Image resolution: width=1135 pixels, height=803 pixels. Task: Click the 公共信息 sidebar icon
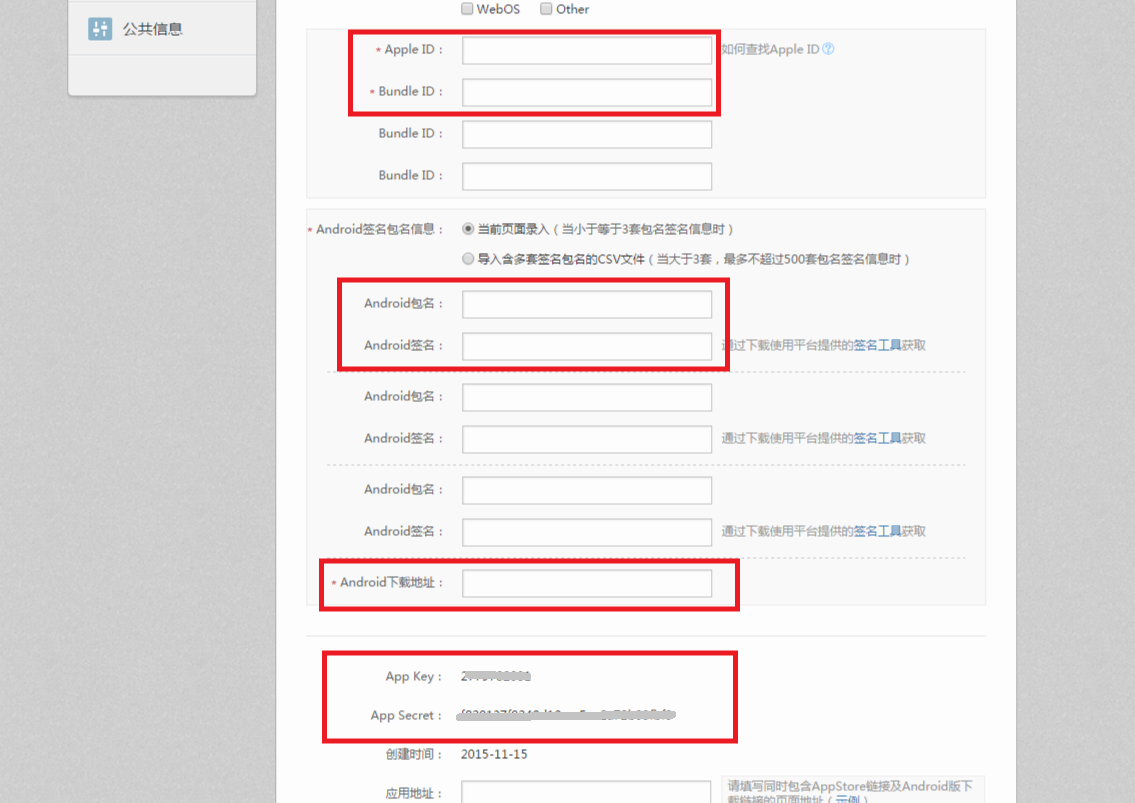100,29
